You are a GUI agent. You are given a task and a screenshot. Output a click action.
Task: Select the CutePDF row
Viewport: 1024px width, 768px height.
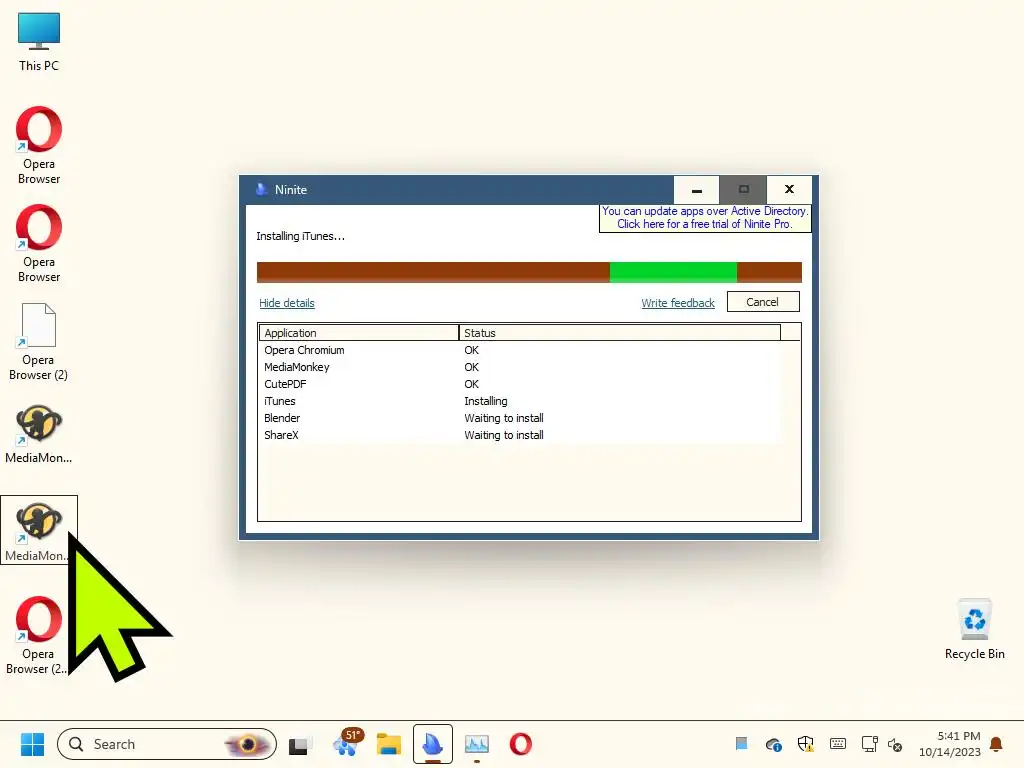[x=520, y=384]
